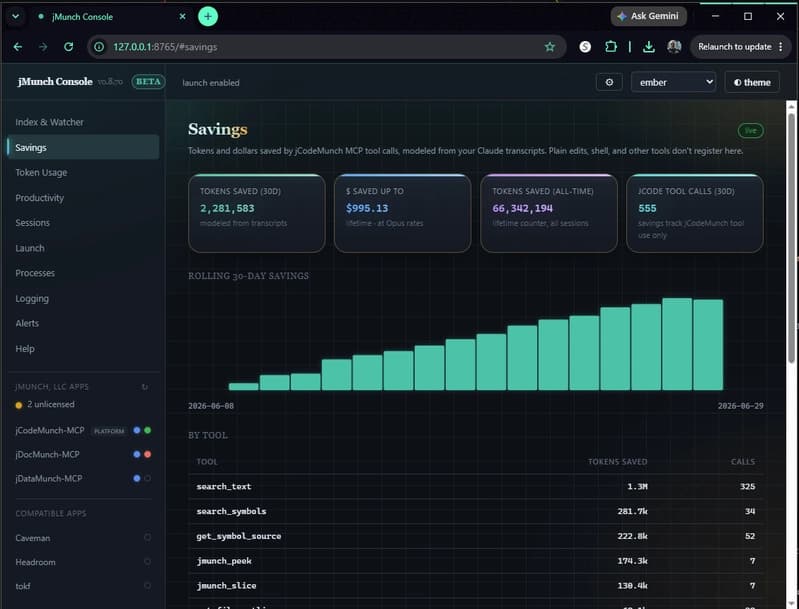Click Tokens Saved (All-Time) card
Screen dimensions: 799x609
click(x=549, y=213)
